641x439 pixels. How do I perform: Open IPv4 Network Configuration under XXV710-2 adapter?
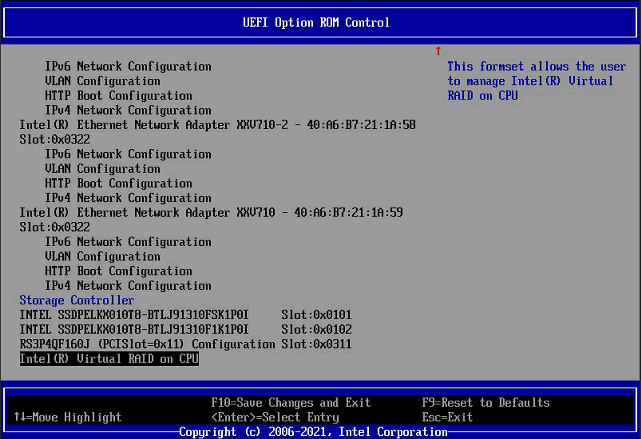tap(128, 198)
